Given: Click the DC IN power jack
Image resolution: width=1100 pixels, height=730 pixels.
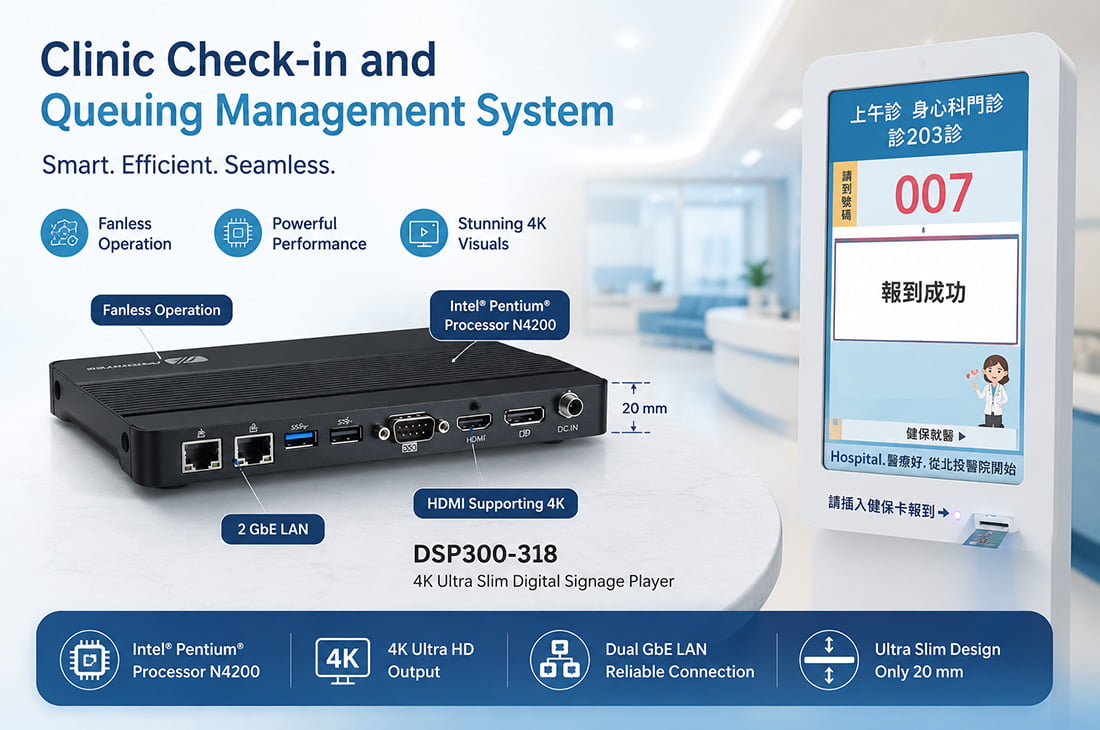Looking at the screenshot, I should tap(569, 406).
